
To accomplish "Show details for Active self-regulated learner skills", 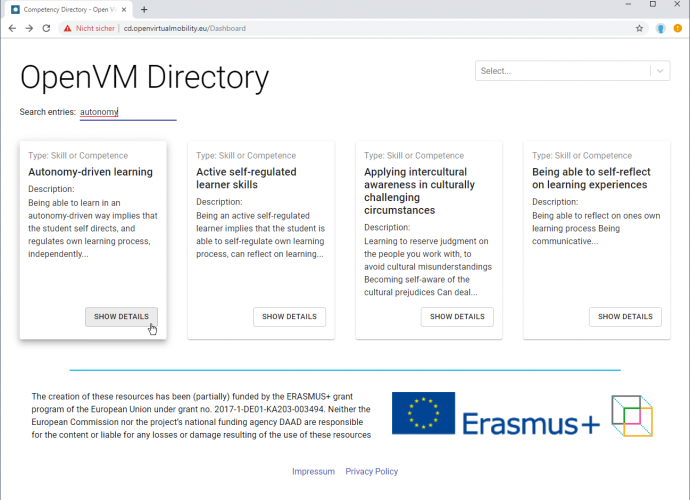I will point(289,316).
